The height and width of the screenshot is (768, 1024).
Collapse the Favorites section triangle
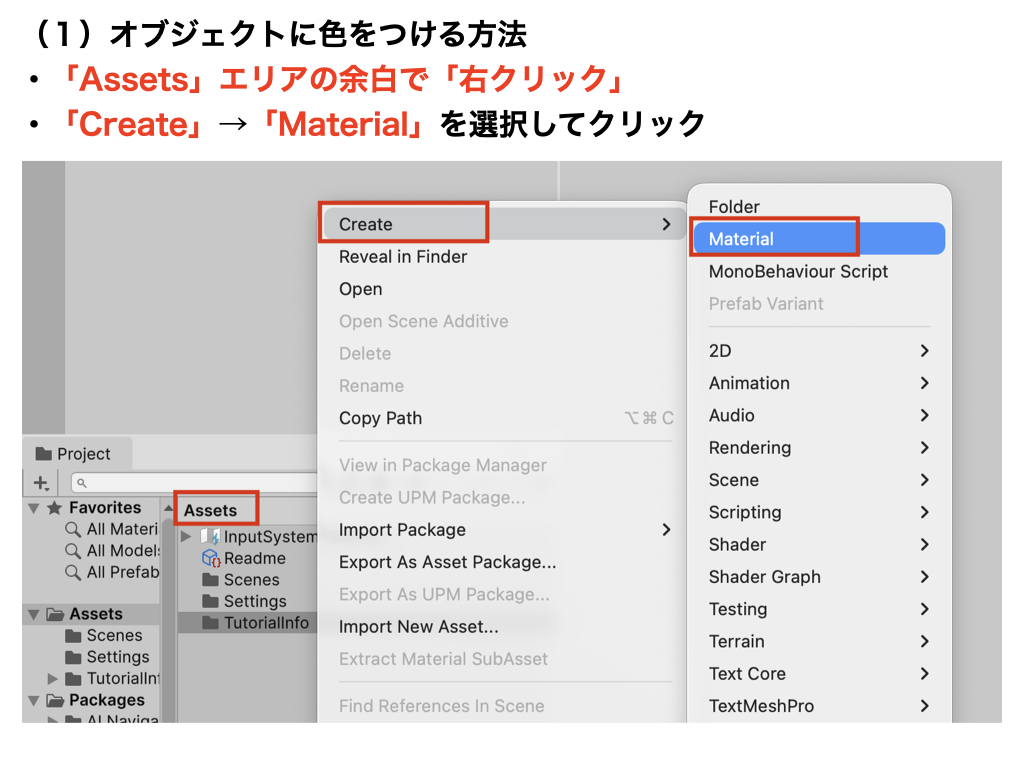click(34, 508)
